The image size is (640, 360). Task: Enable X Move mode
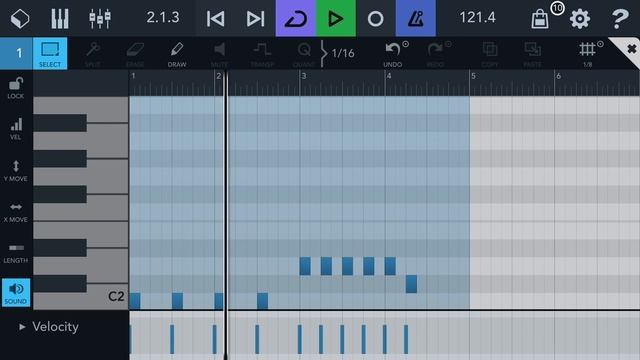pyautogui.click(x=16, y=212)
